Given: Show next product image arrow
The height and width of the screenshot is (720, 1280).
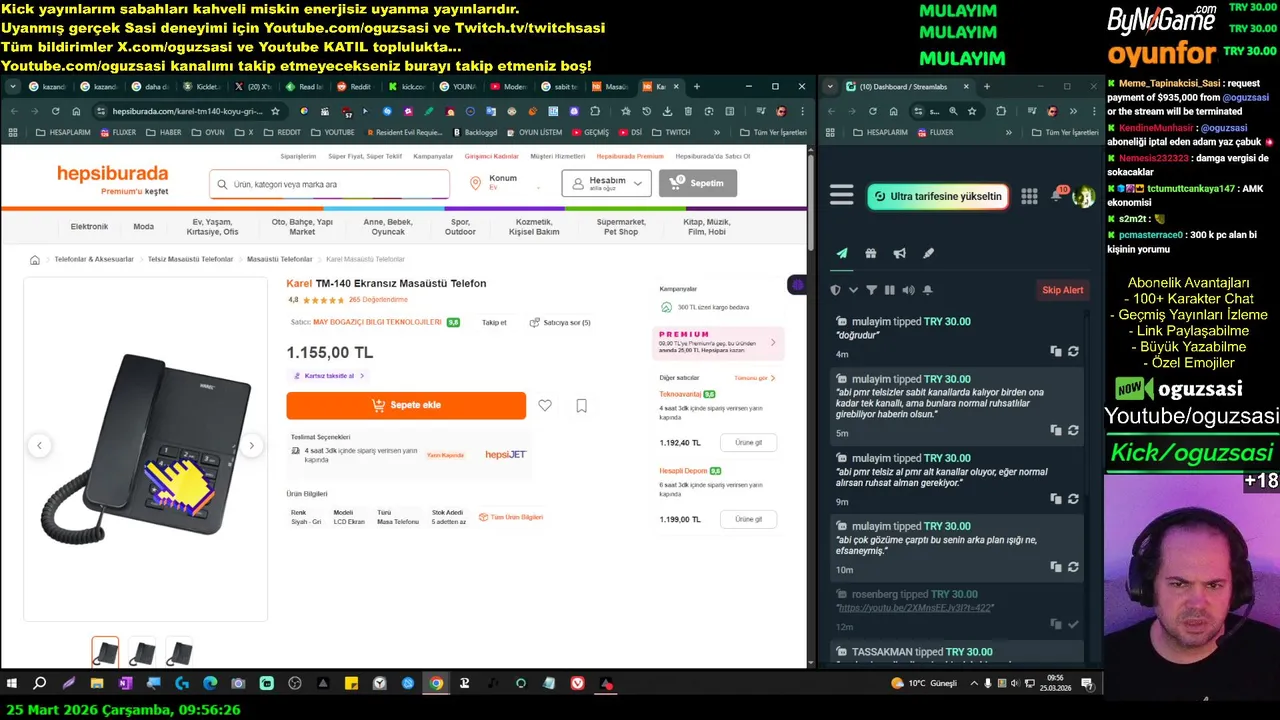Looking at the screenshot, I should coord(252,446).
